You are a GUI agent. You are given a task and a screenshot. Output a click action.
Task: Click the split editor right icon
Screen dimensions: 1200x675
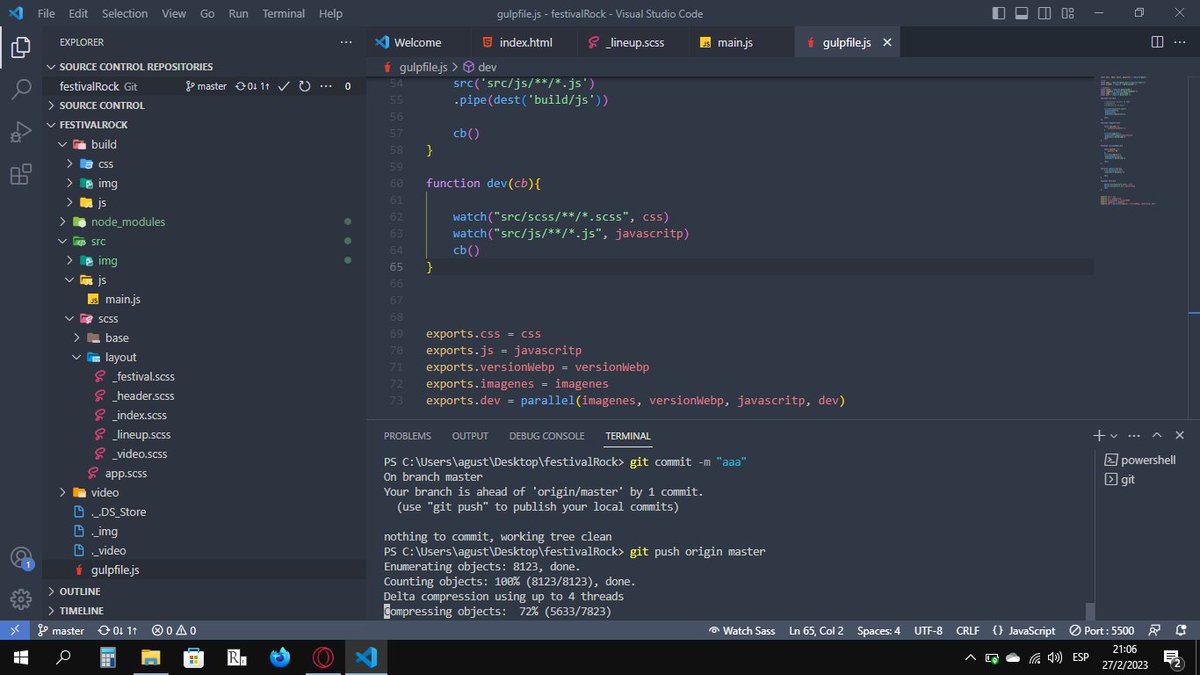[1157, 42]
